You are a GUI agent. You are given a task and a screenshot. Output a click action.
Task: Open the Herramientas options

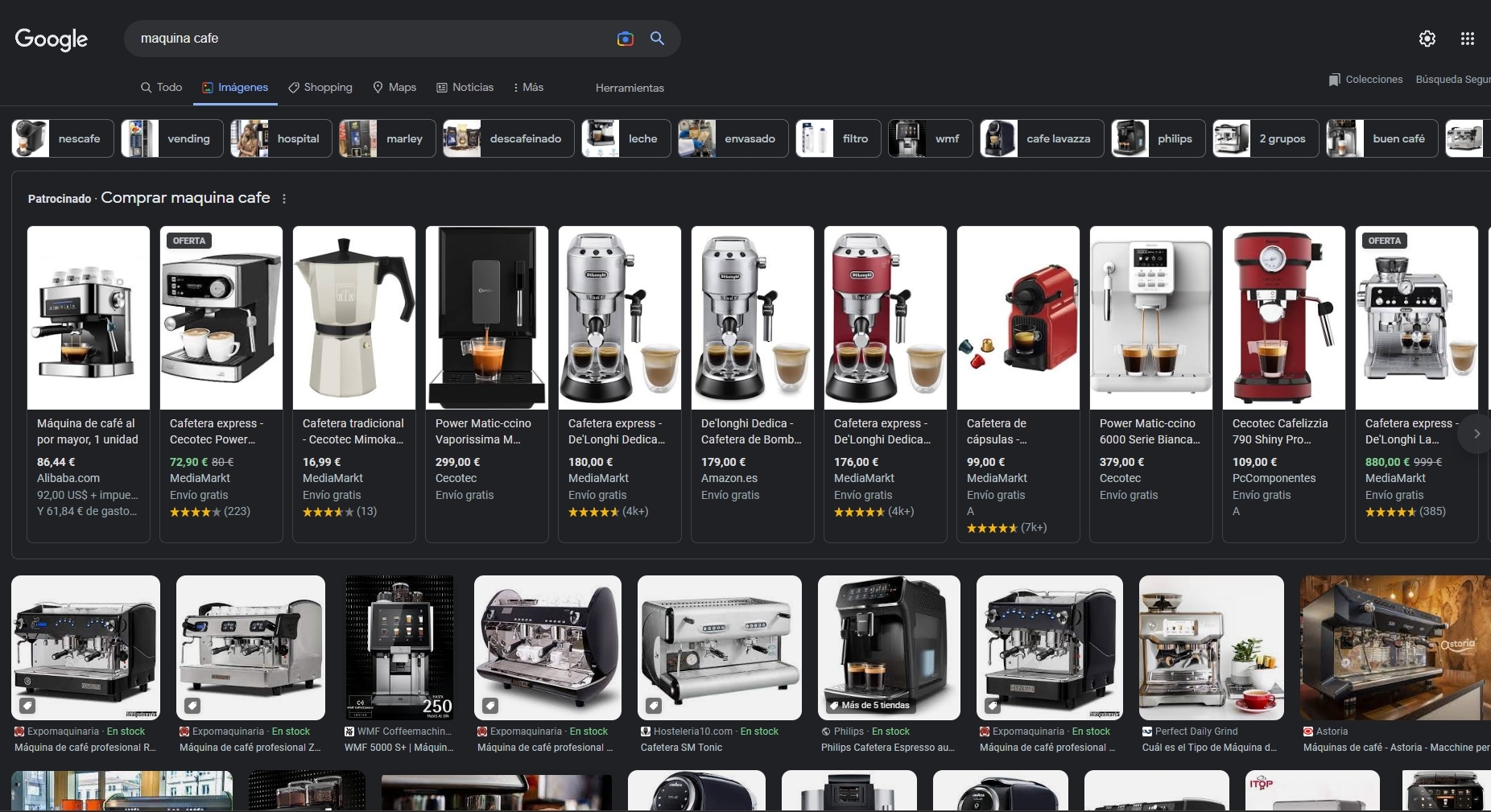630,88
